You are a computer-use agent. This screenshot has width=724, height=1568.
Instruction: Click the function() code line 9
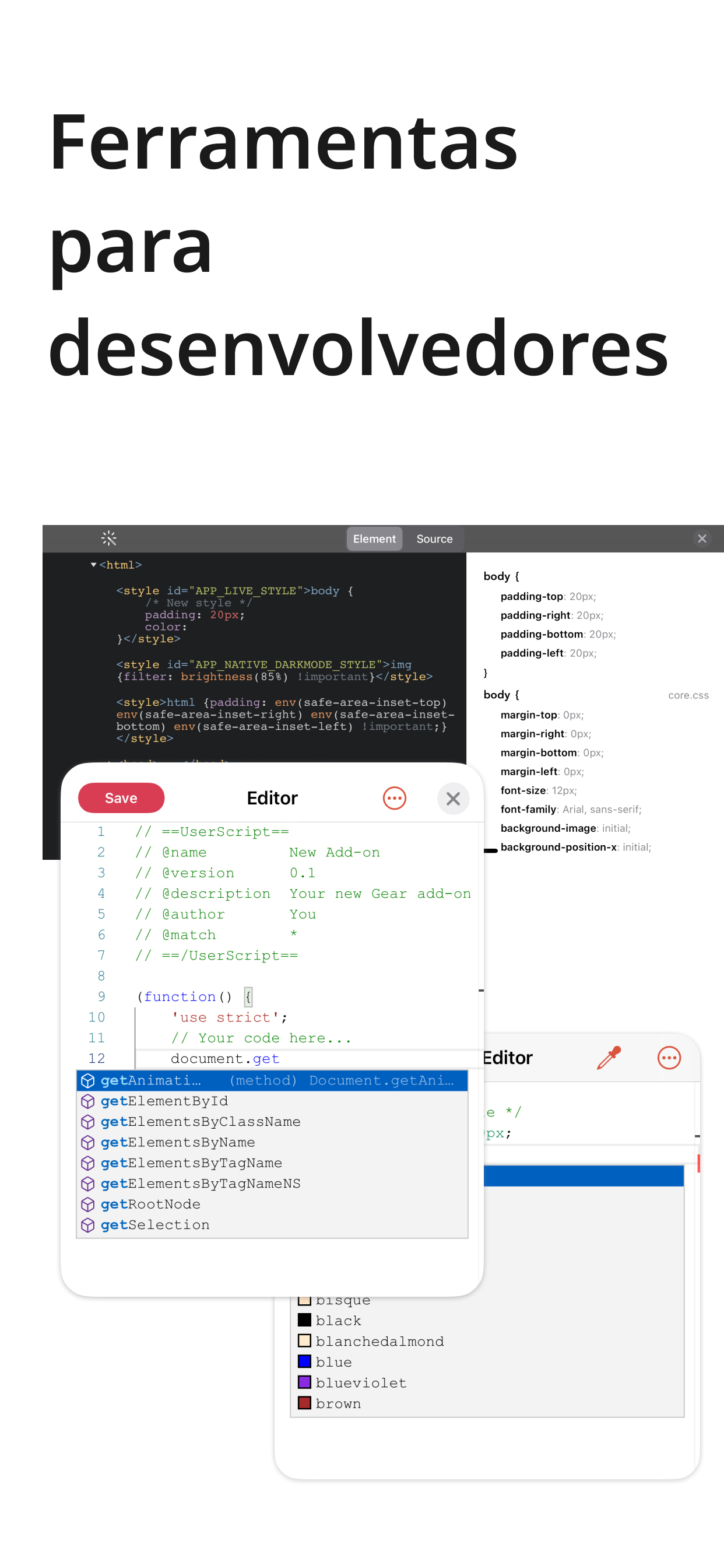(x=194, y=996)
